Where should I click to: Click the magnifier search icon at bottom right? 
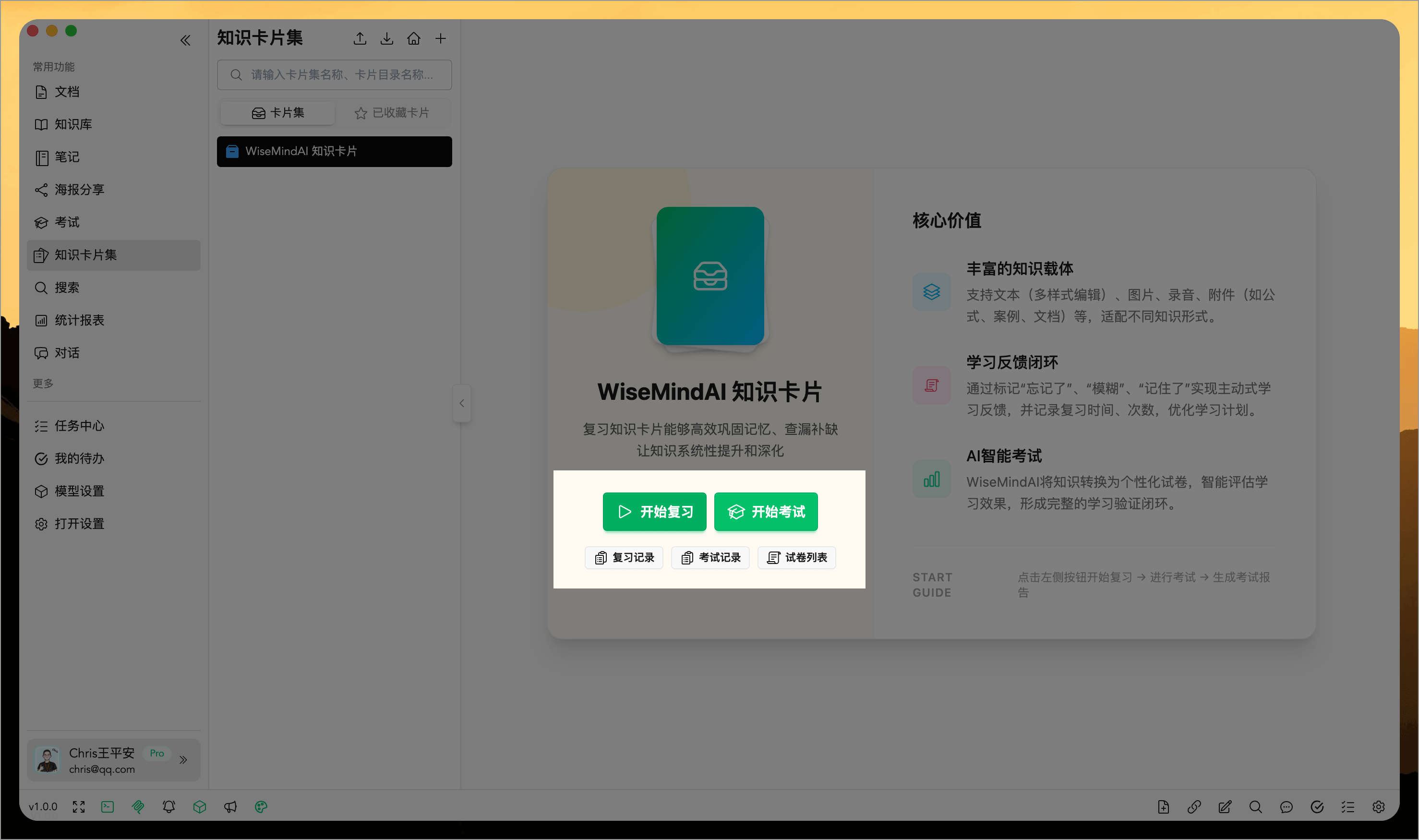pyautogui.click(x=1256, y=806)
